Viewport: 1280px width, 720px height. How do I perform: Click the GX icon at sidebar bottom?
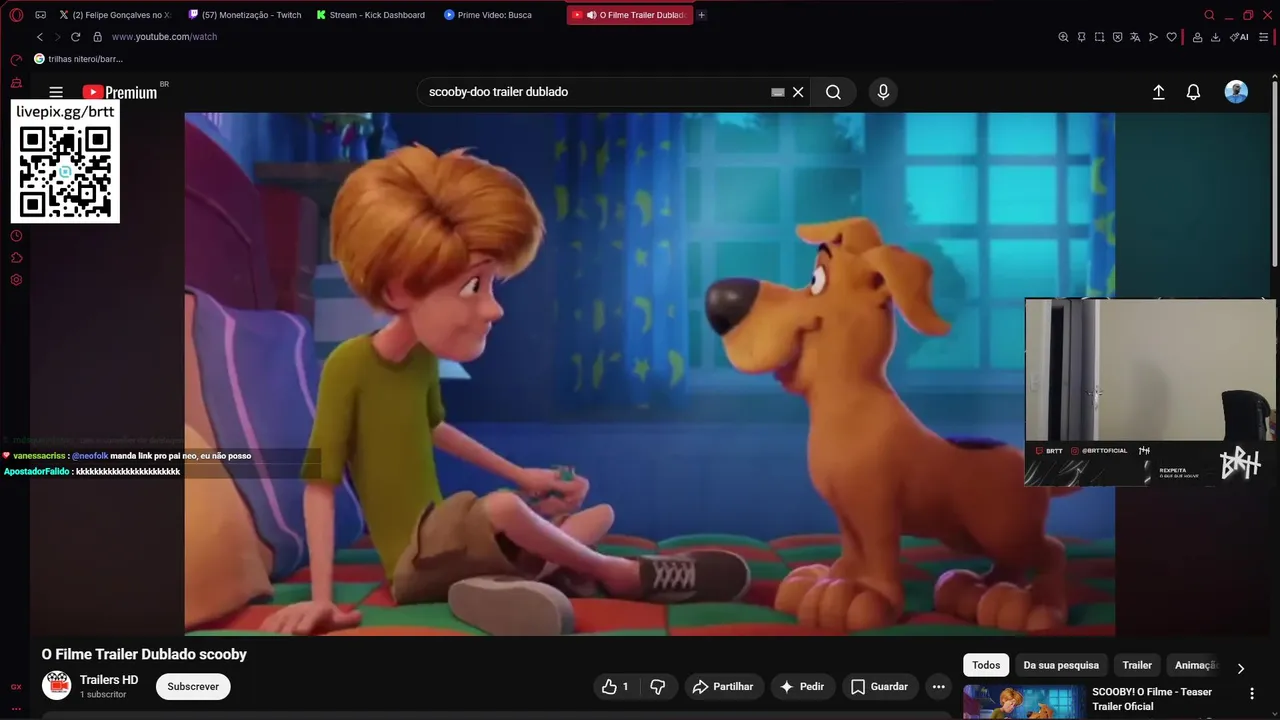(x=16, y=687)
